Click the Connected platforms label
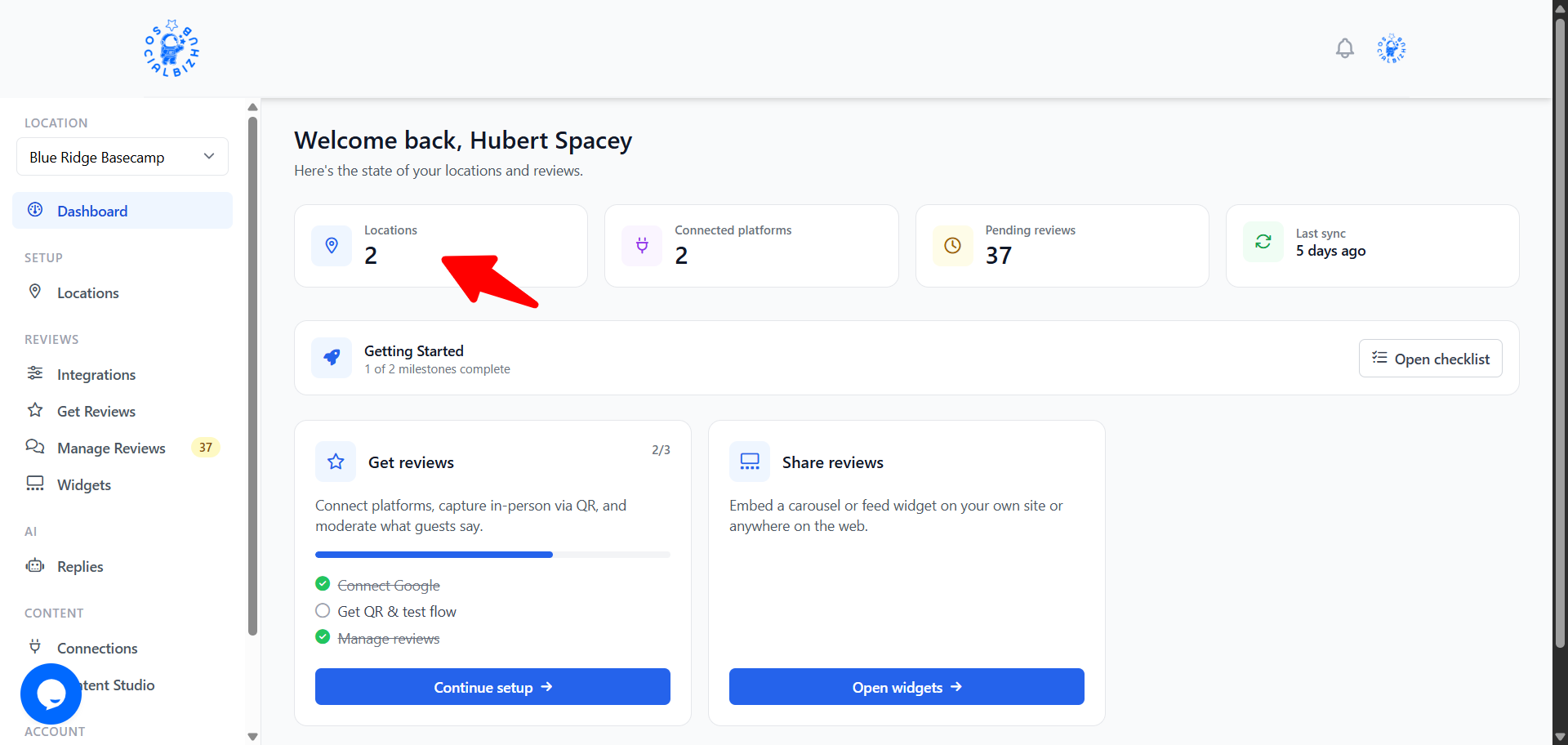This screenshot has height=745, width=1568. [733, 230]
